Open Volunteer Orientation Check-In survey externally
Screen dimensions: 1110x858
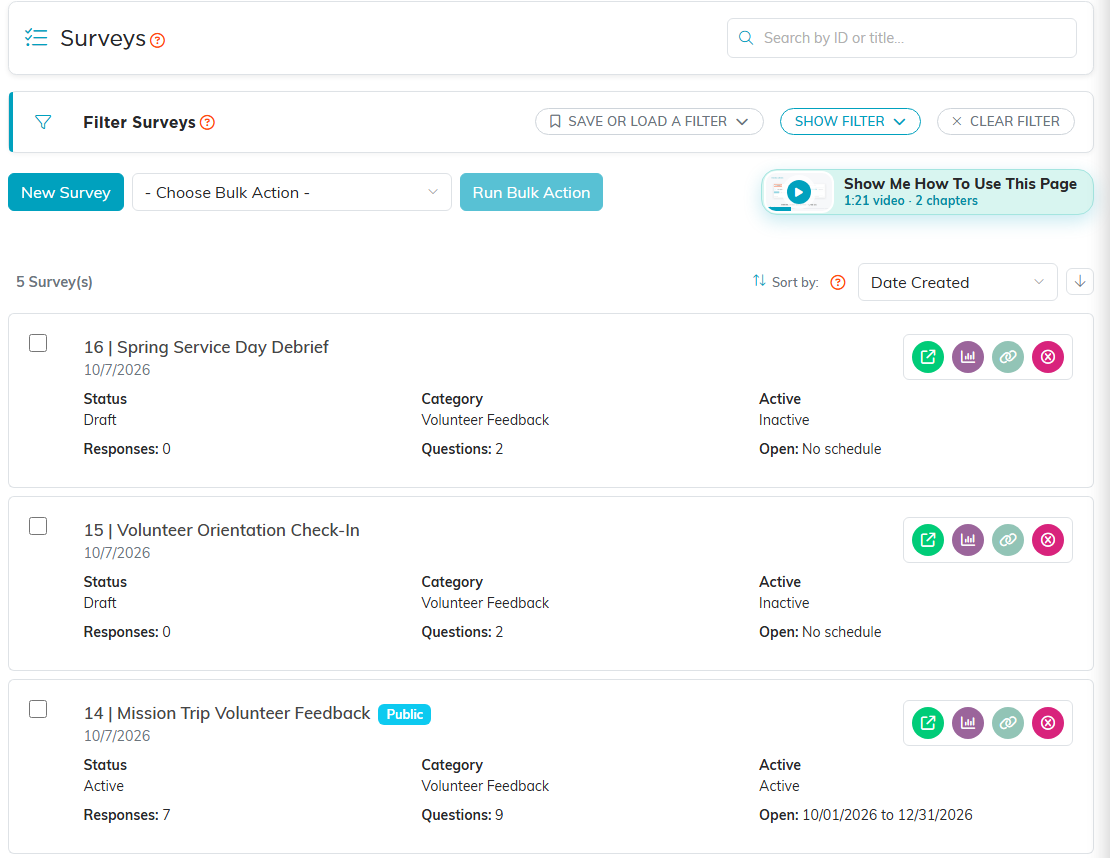[927, 540]
